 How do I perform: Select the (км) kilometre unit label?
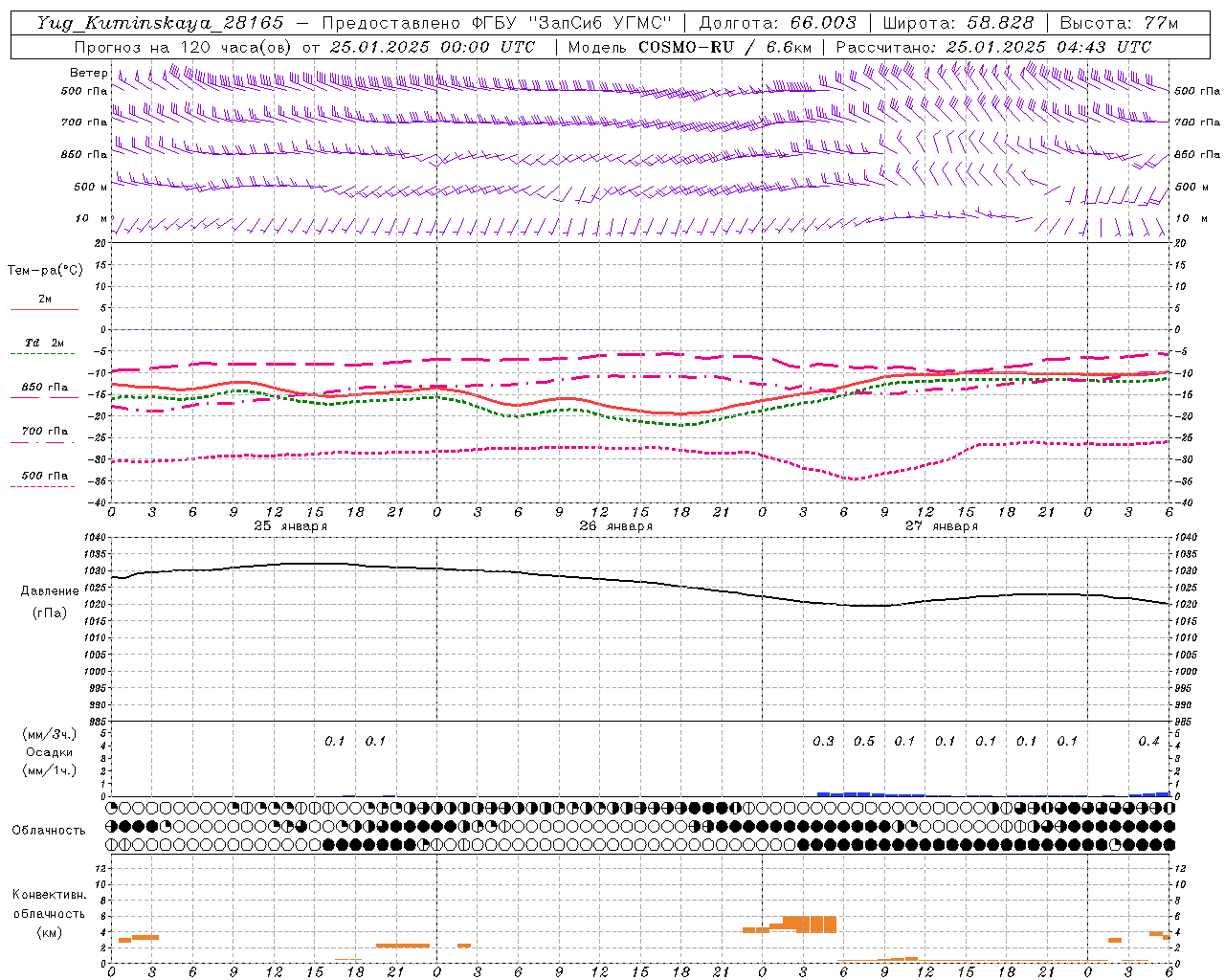pyautogui.click(x=49, y=932)
